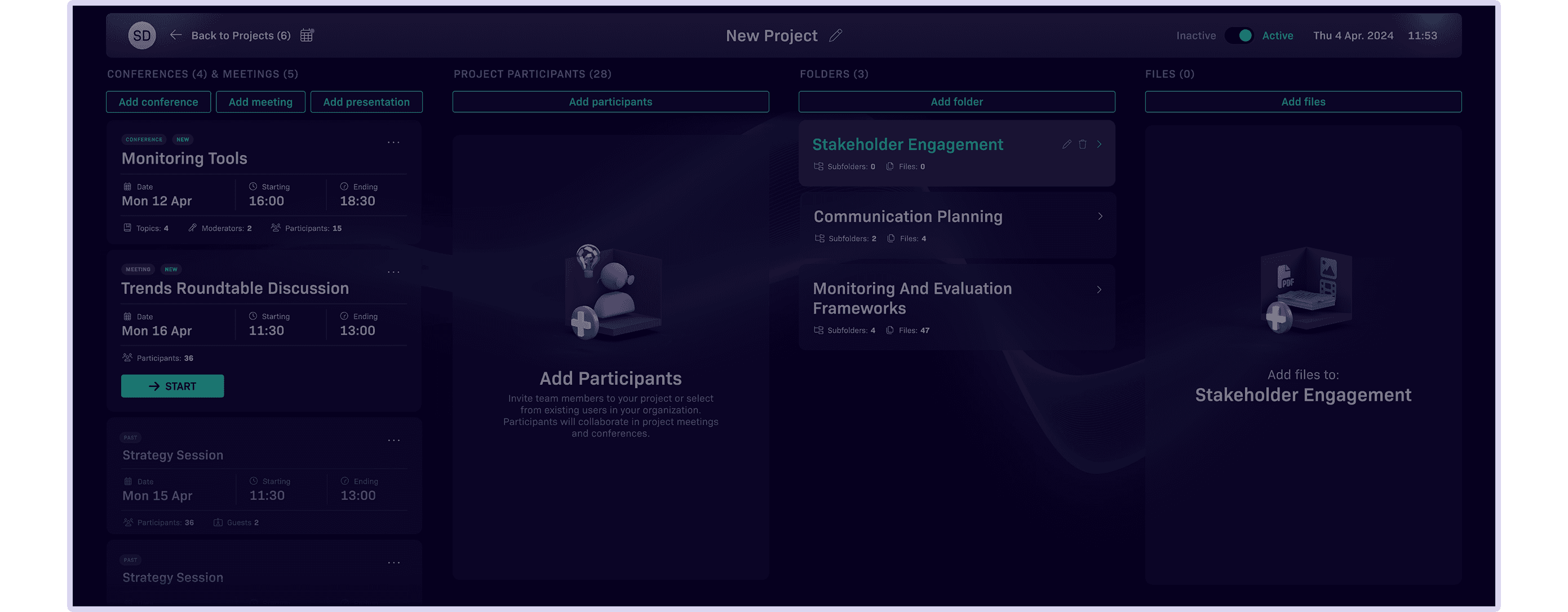Open the Stakeholder Engagement folder chevron
This screenshot has width=1568, height=612.
click(x=1099, y=144)
